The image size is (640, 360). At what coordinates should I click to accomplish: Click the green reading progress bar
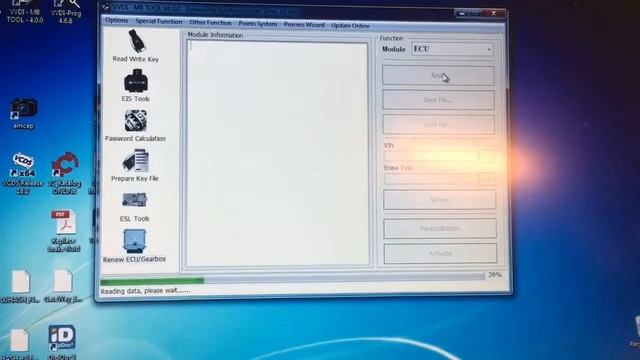(x=152, y=281)
